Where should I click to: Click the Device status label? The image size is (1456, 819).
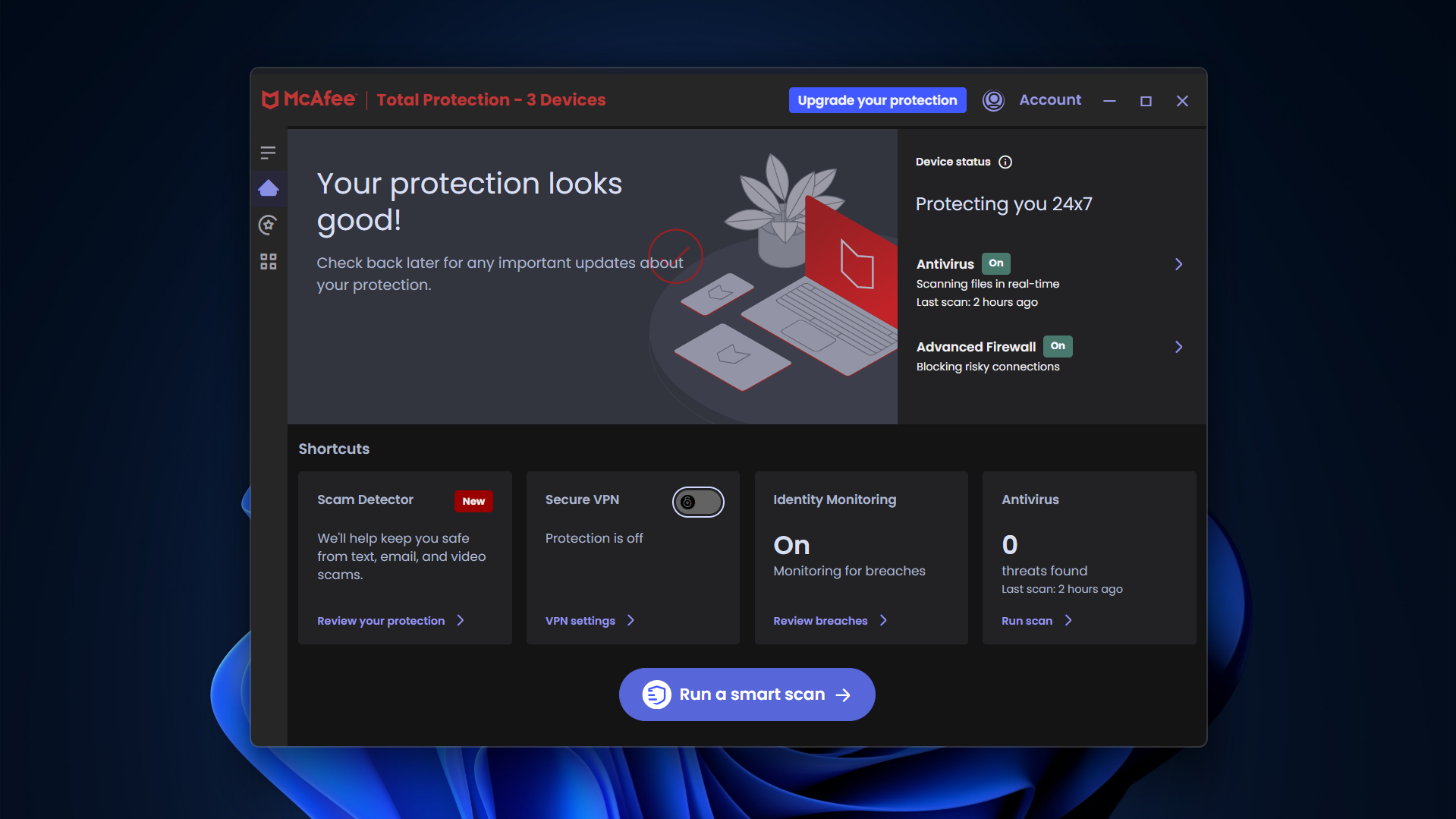[x=953, y=162]
